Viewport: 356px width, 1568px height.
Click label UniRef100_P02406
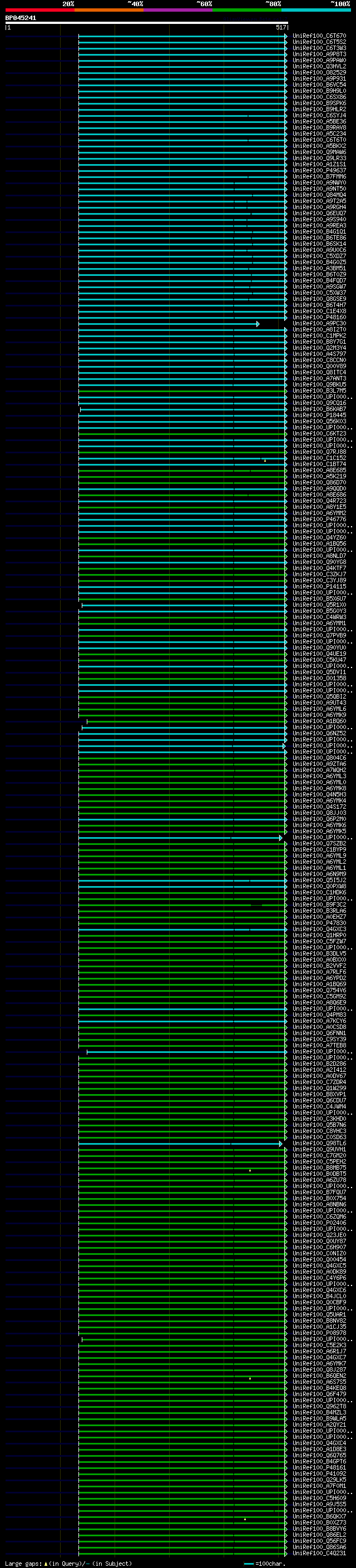tap(319, 1223)
